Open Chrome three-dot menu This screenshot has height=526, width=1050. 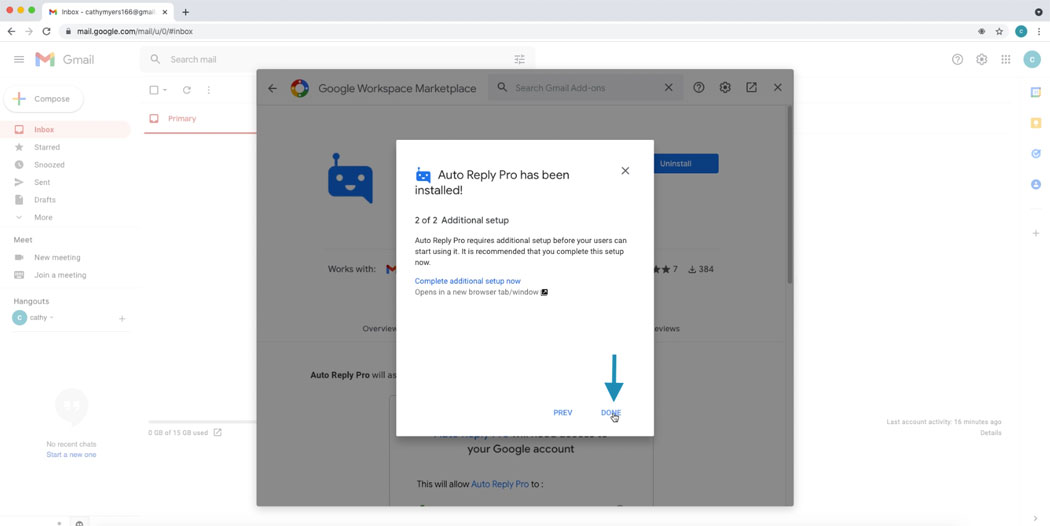coord(1039,31)
